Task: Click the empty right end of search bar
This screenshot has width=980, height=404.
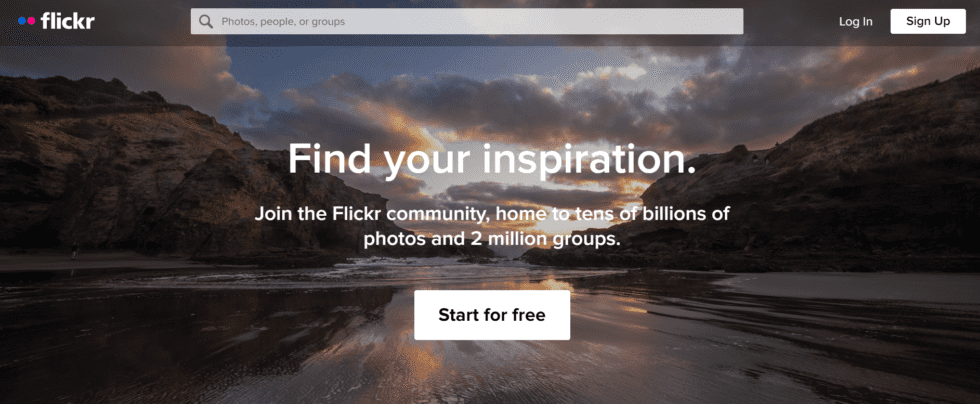Action: point(688,21)
